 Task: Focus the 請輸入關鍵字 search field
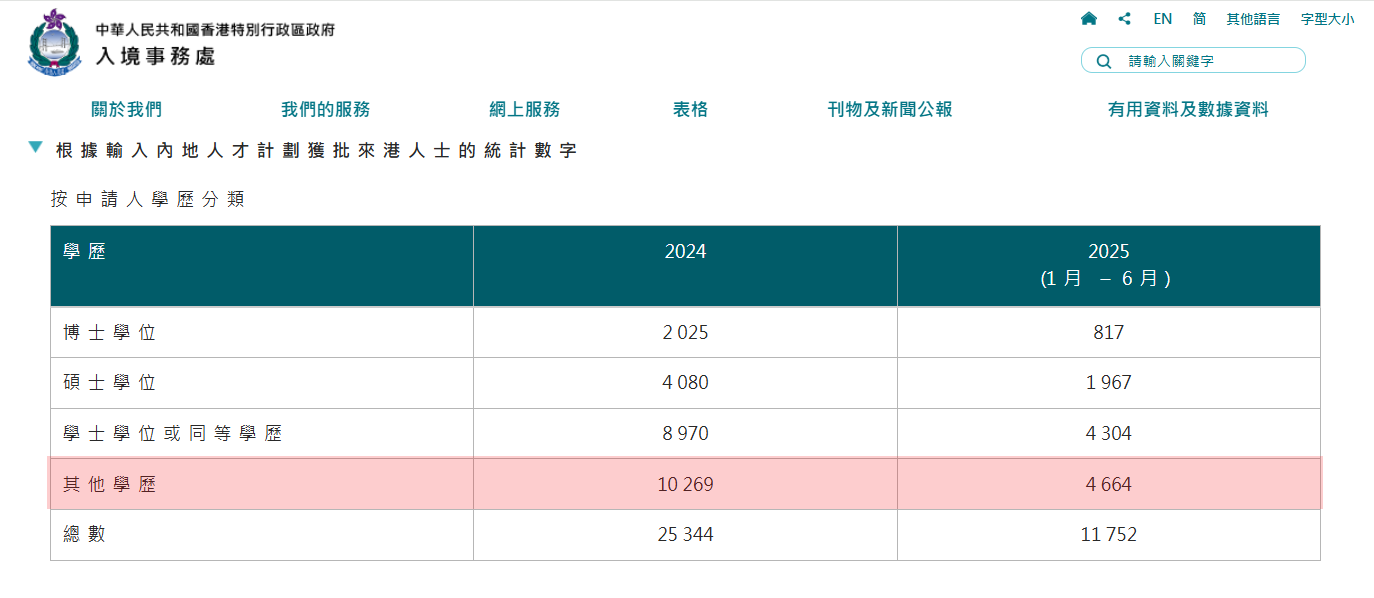coord(1210,61)
